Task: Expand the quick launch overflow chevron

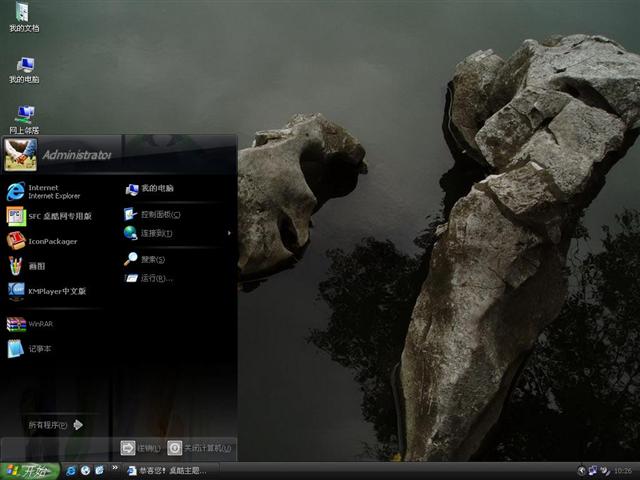Action: [114, 469]
